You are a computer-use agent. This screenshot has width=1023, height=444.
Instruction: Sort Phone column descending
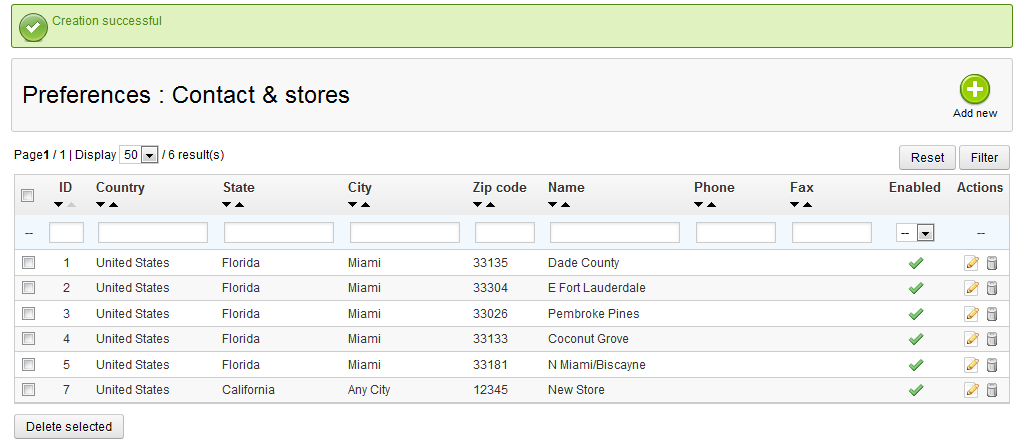(x=699, y=205)
